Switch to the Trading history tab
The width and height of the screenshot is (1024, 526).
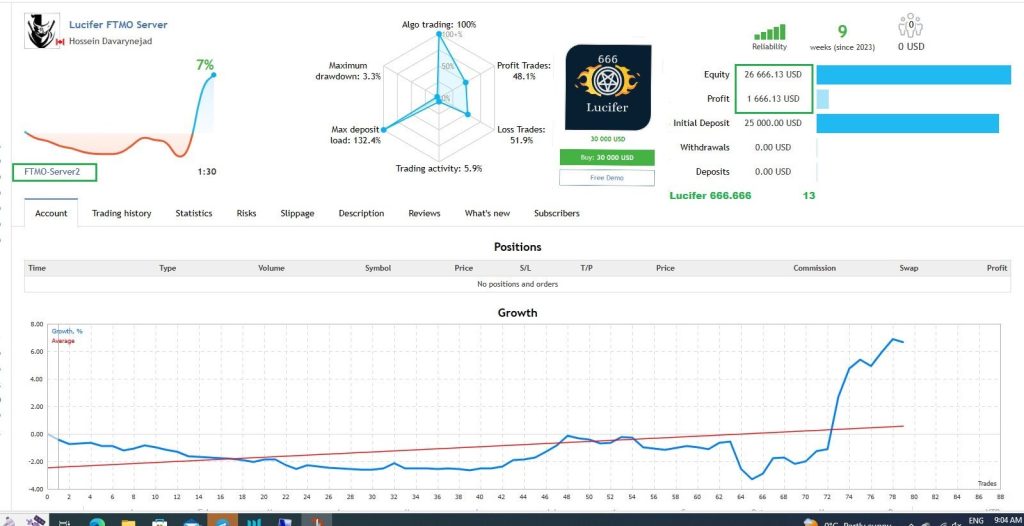point(121,213)
